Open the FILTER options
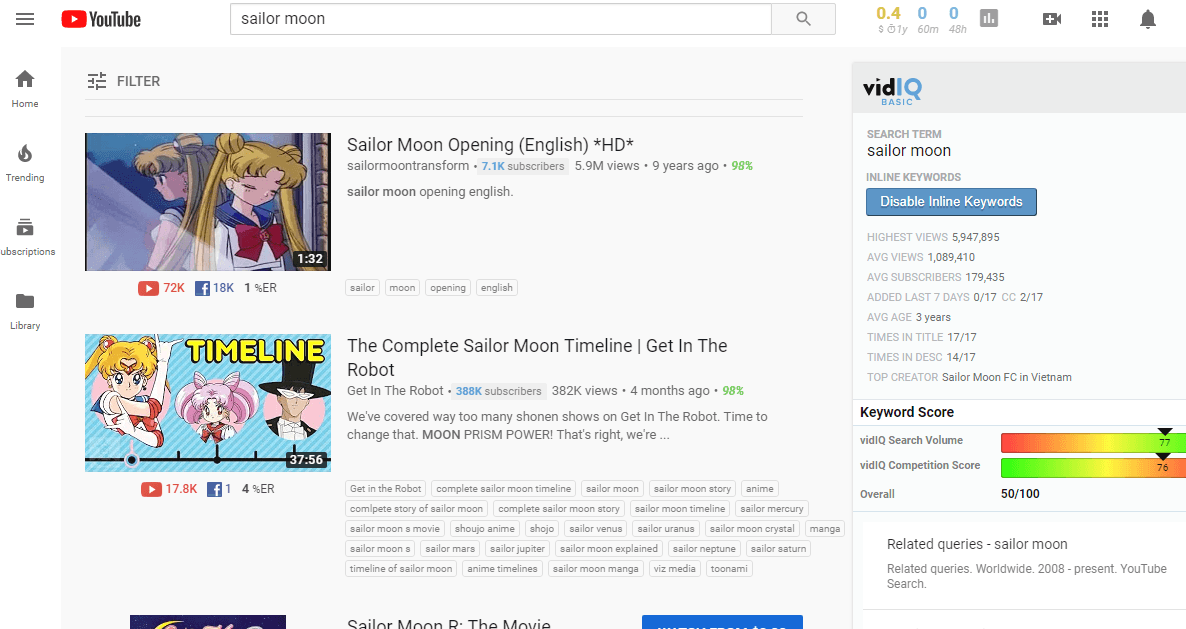This screenshot has width=1186, height=629. coord(123,81)
